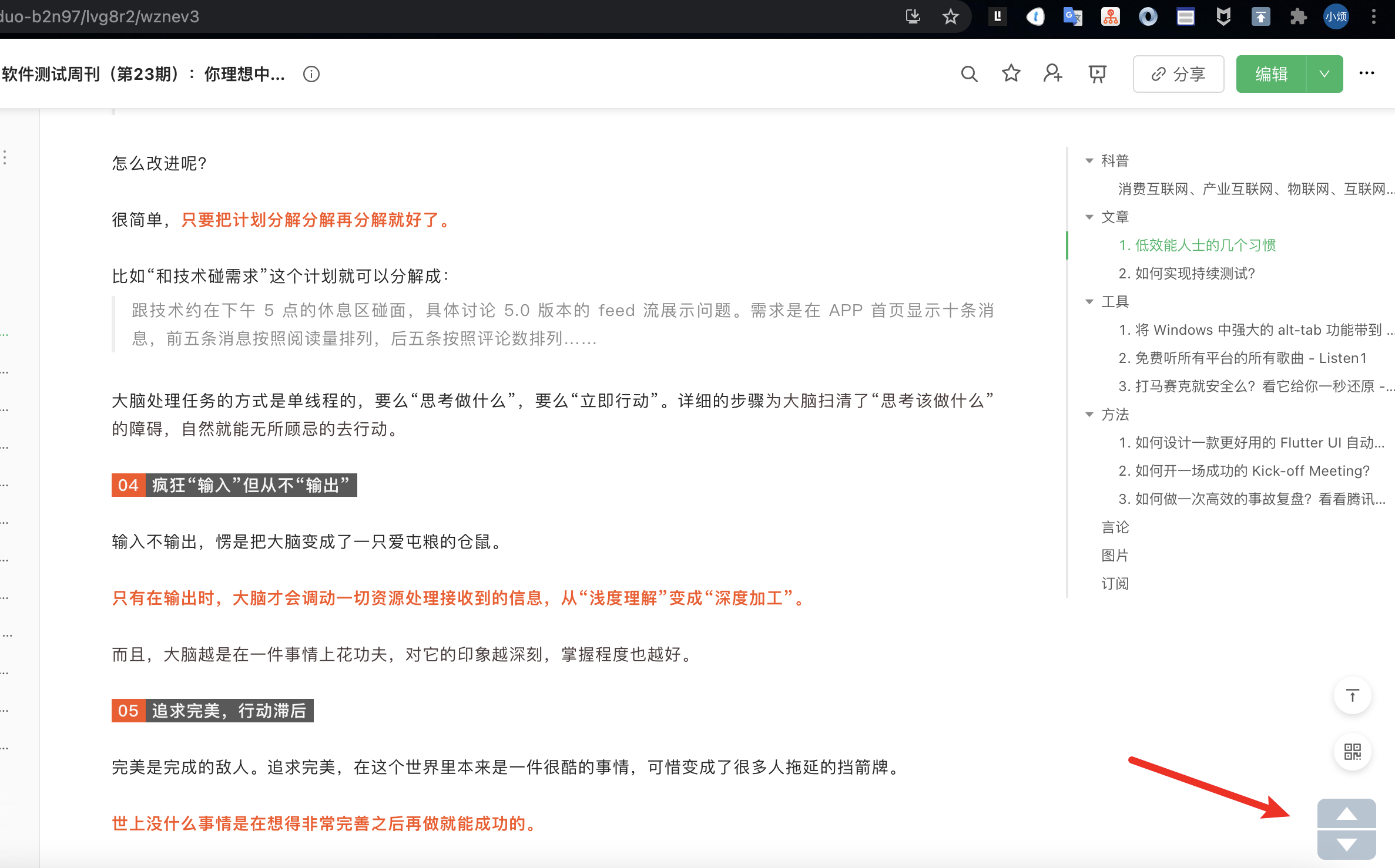1395x868 pixels.
Task: Click the search magnifier icon in header
Action: coord(969,74)
